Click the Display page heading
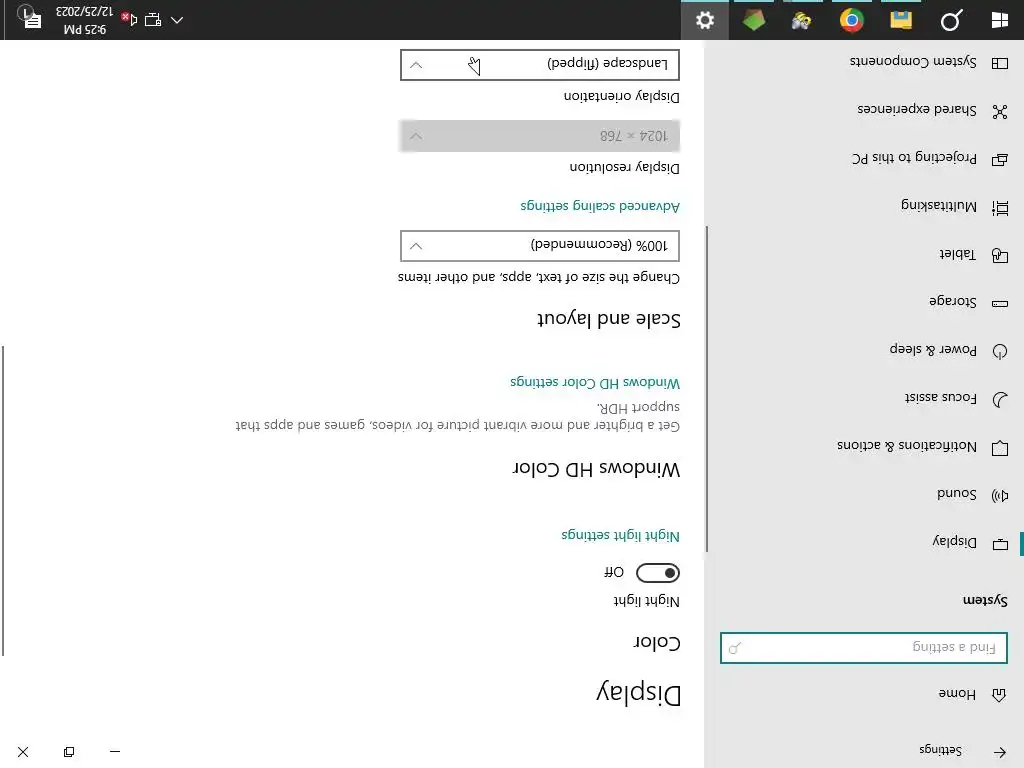This screenshot has width=1024, height=768. click(638, 694)
